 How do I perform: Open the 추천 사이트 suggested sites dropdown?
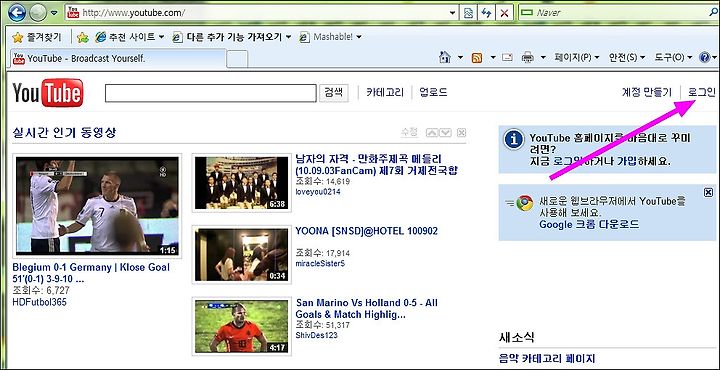pos(129,37)
